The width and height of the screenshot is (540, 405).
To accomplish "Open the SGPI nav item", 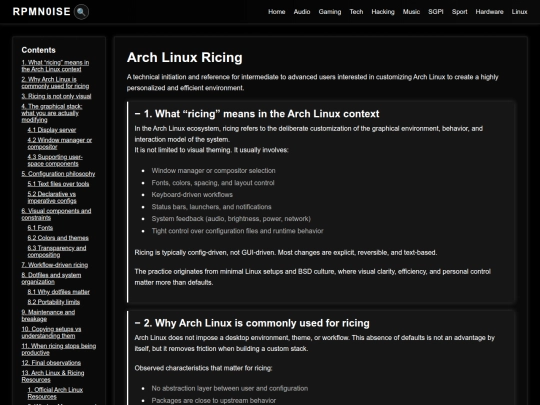I will 436,12.
